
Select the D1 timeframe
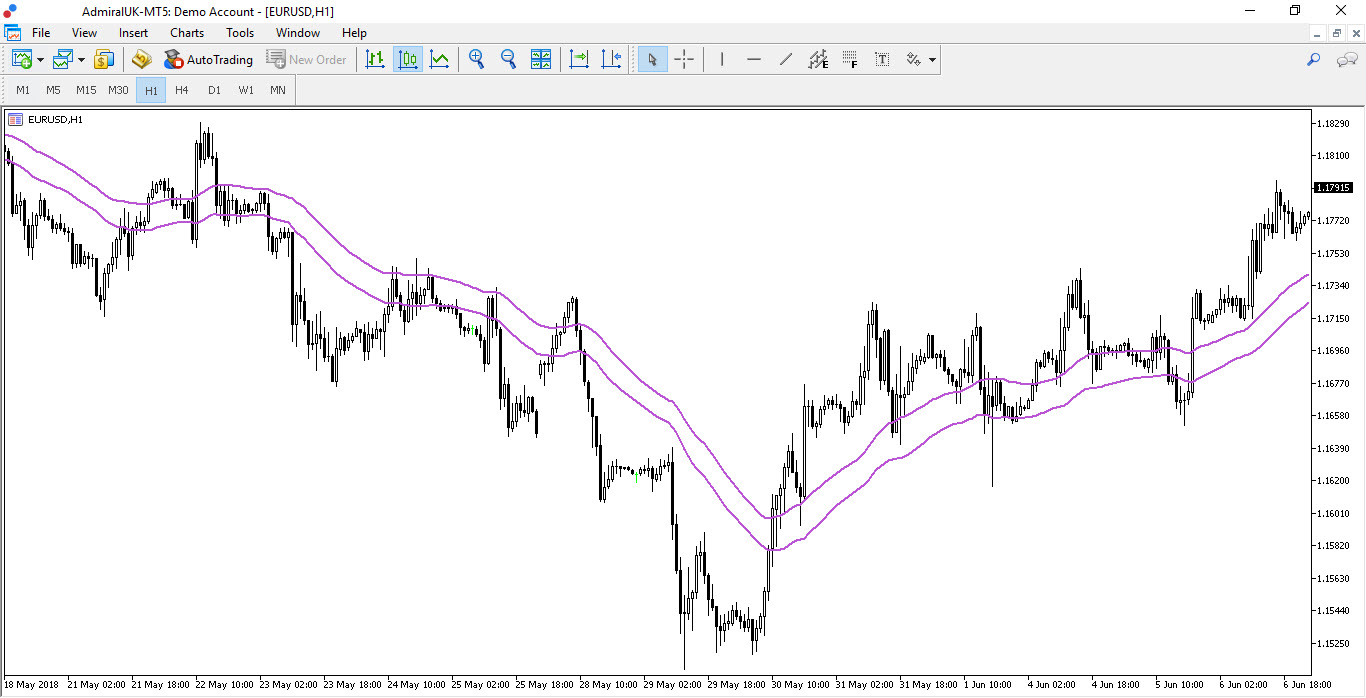(x=214, y=90)
